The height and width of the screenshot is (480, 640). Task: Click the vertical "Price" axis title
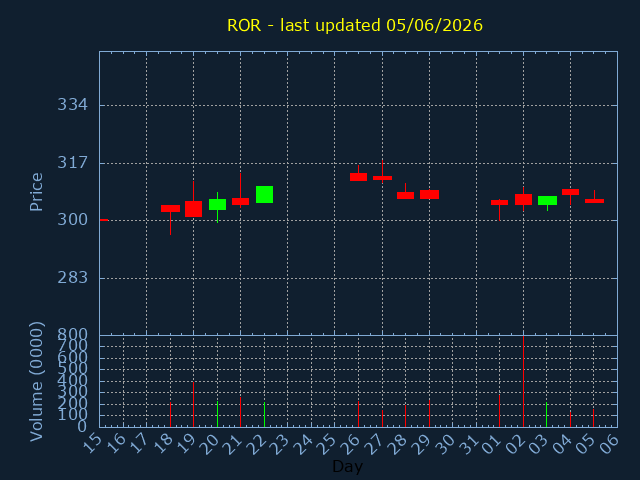coord(36,192)
